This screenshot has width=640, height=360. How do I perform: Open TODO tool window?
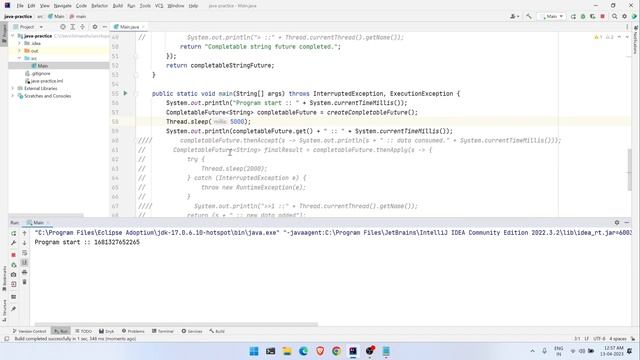[83, 331]
